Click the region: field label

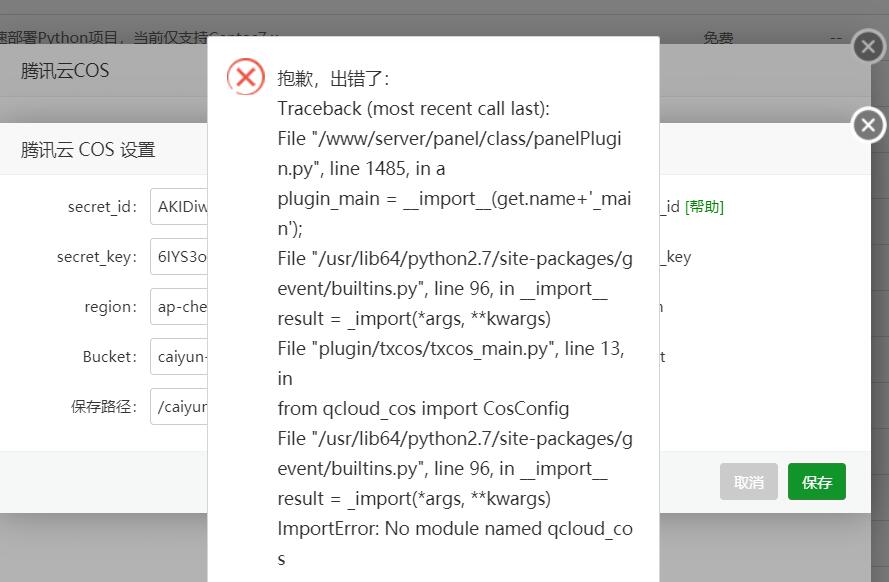(111, 307)
